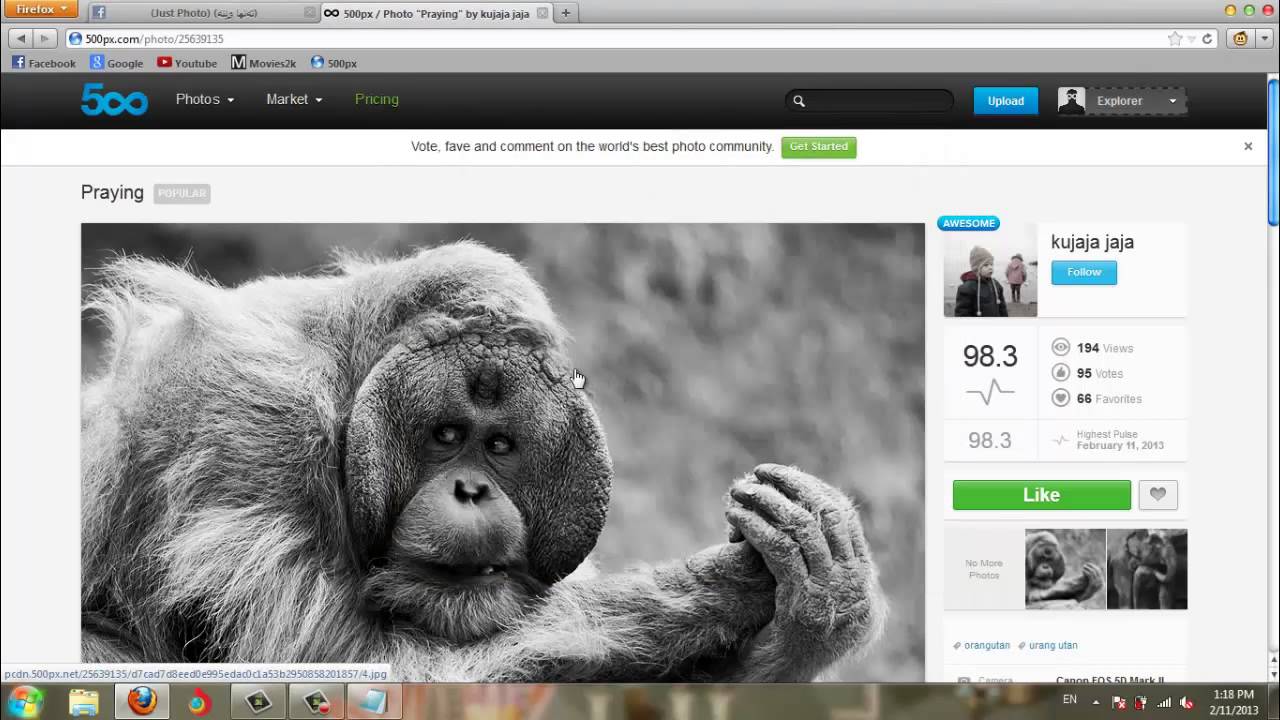Viewport: 1280px width, 720px height.
Task: Open the Windows Start menu
Action: point(24,702)
